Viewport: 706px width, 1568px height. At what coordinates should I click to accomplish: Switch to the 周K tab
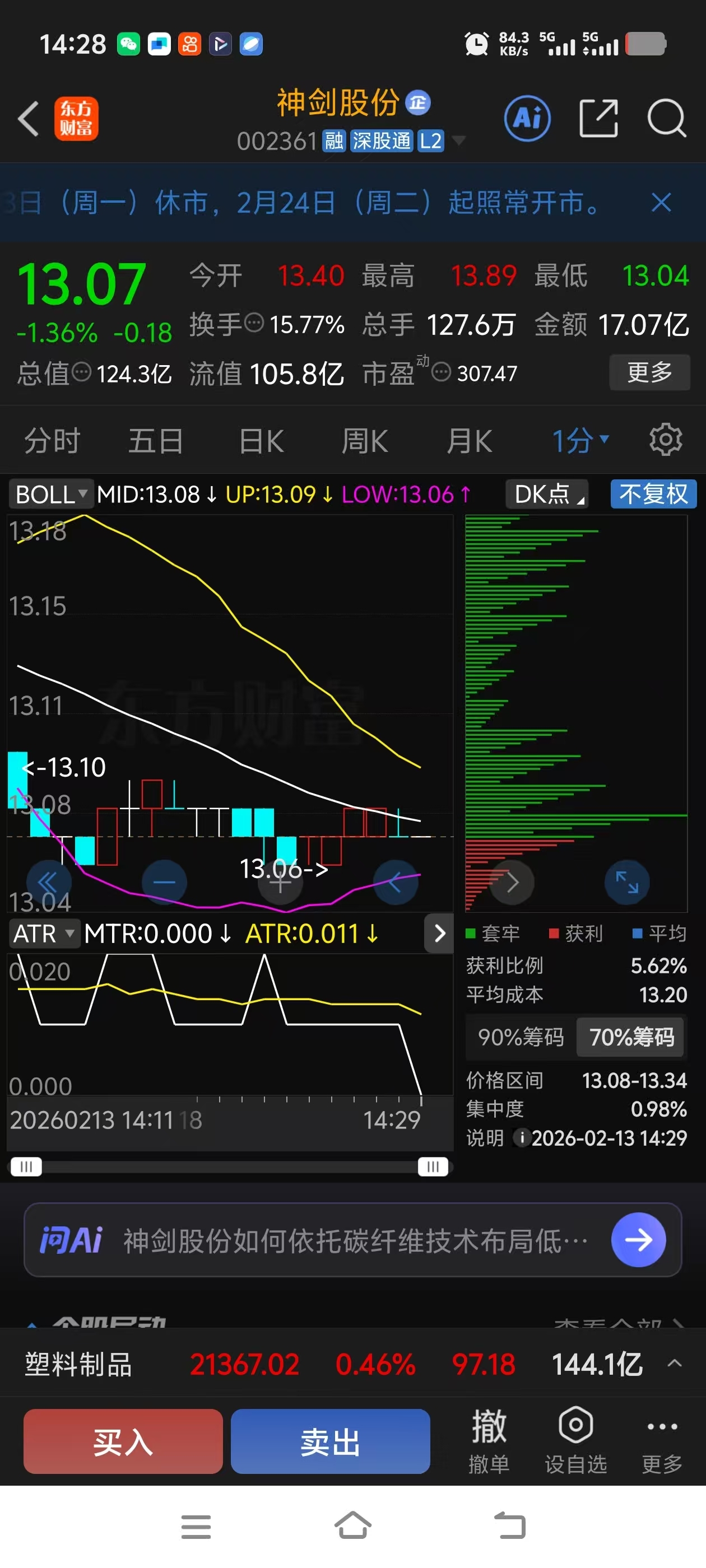click(x=365, y=440)
